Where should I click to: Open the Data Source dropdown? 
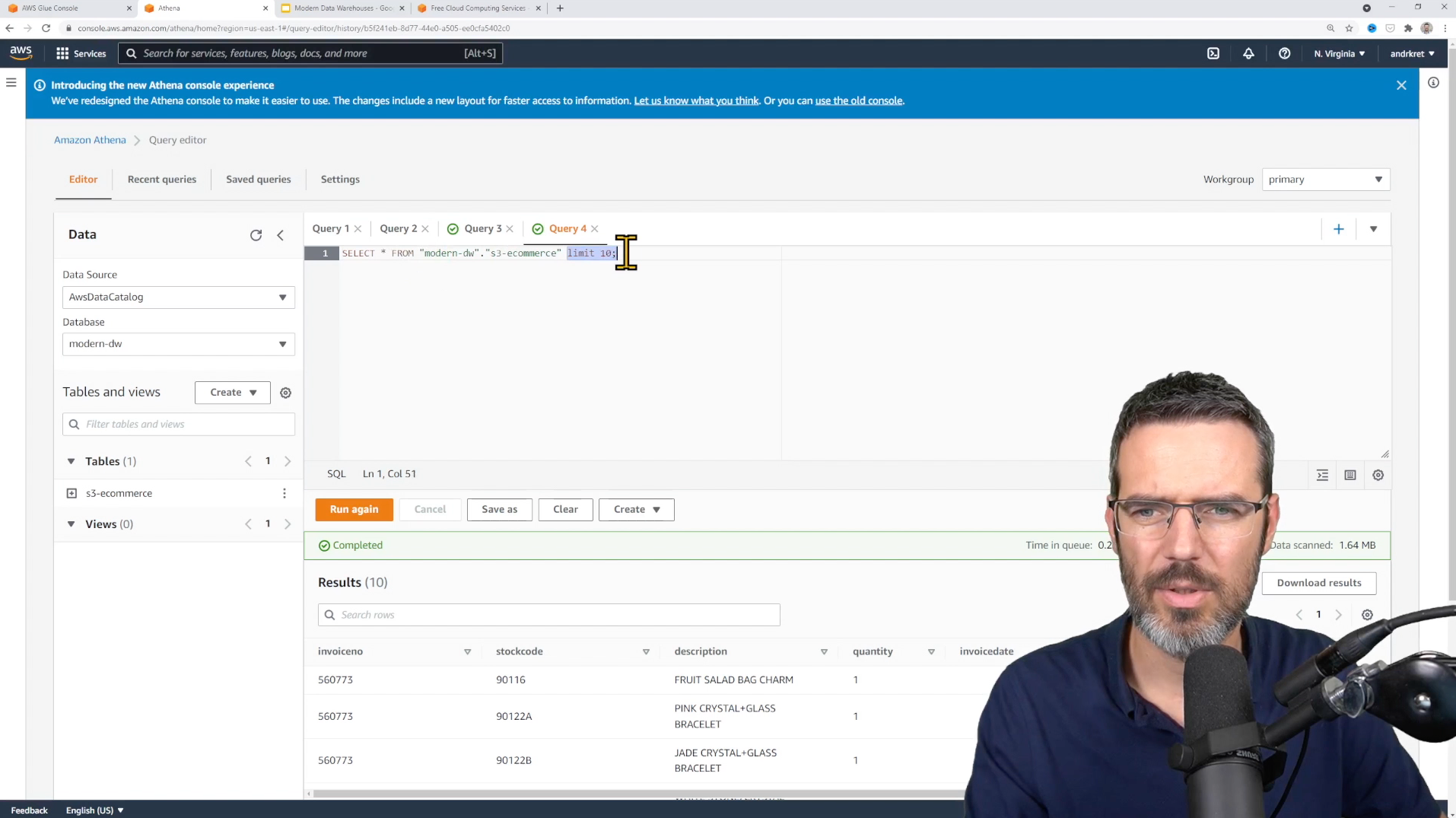179,298
